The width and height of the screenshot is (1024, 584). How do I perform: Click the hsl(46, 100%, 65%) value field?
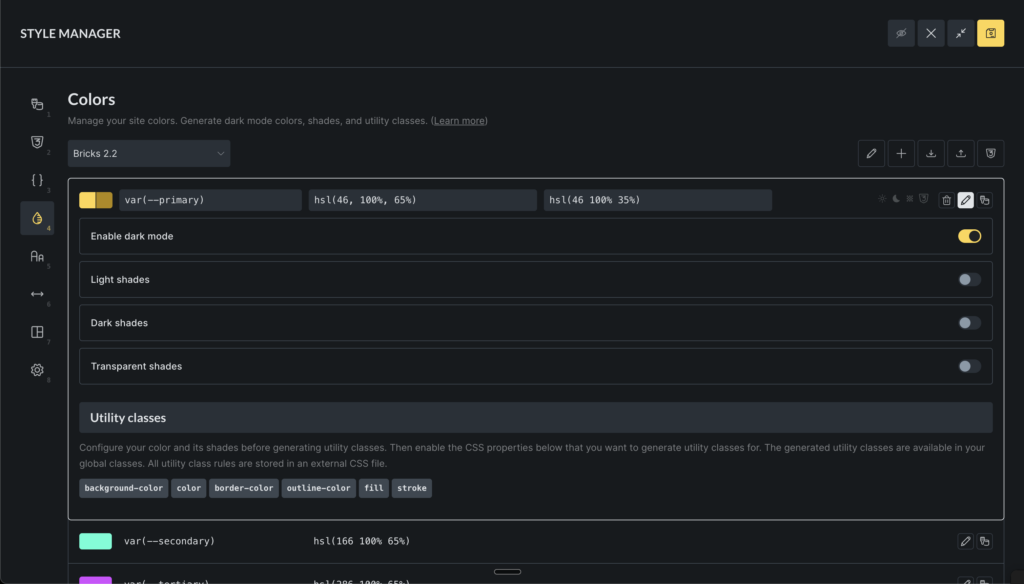pyautogui.click(x=422, y=200)
